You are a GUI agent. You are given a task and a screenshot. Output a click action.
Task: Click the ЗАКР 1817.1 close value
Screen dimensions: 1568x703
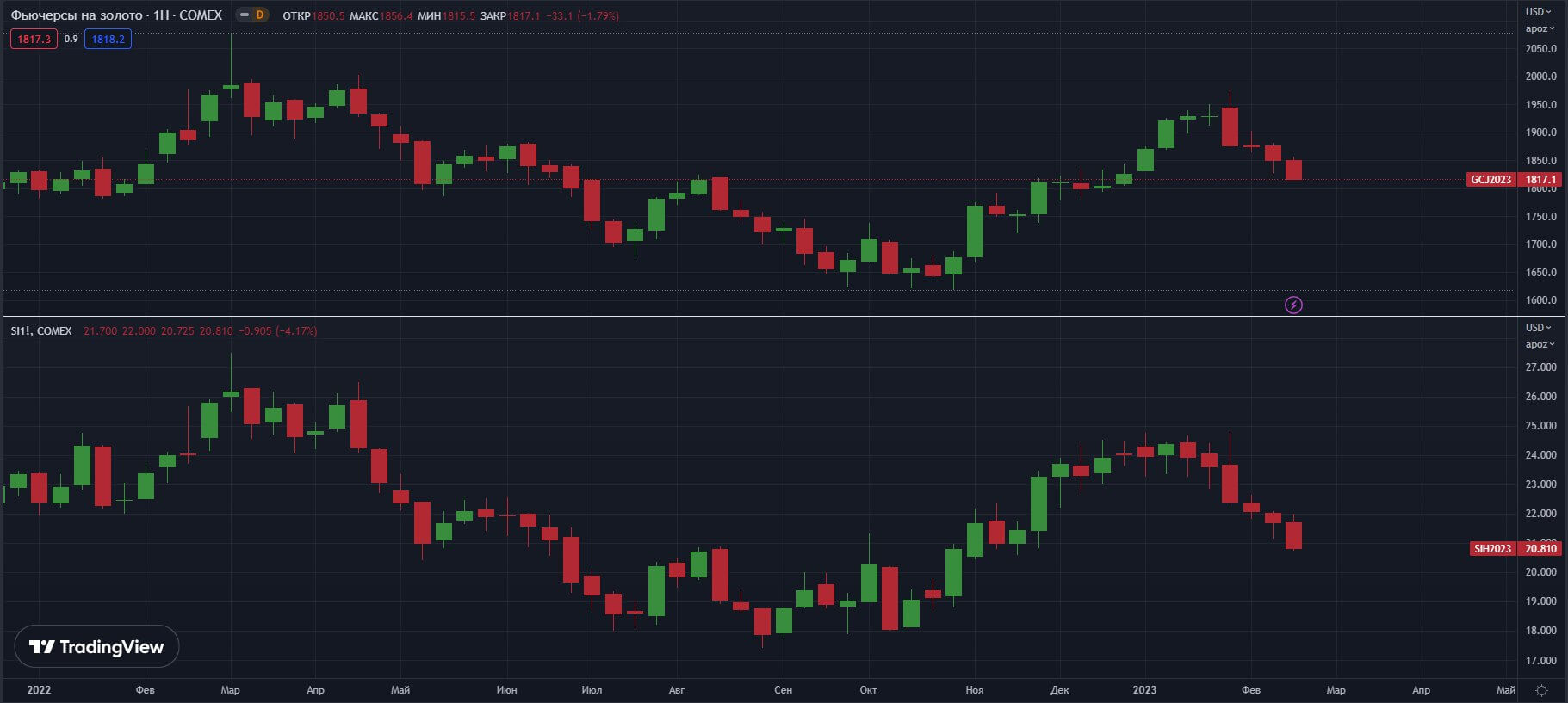pos(510,15)
